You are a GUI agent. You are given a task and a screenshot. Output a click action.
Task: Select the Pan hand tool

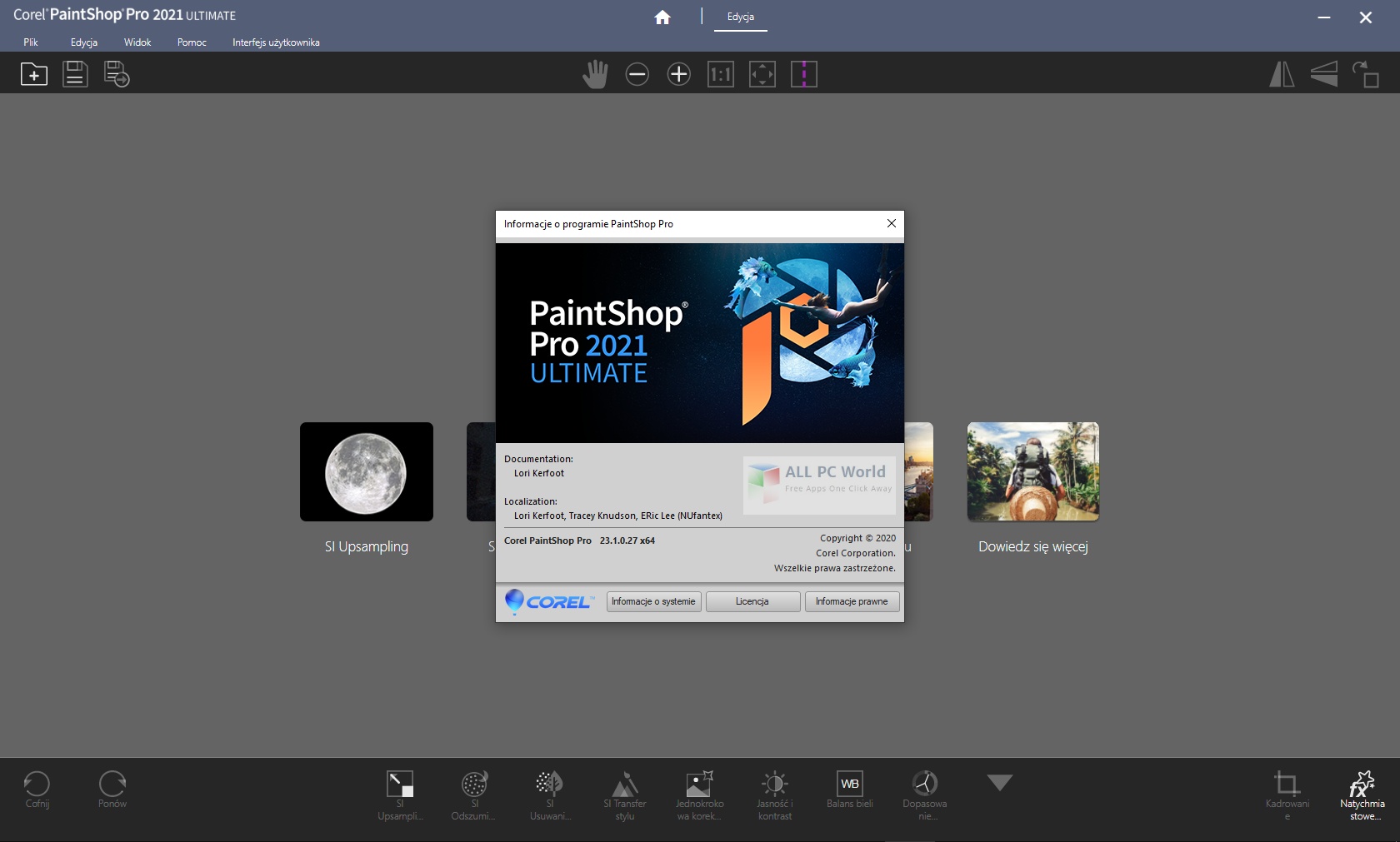(595, 74)
